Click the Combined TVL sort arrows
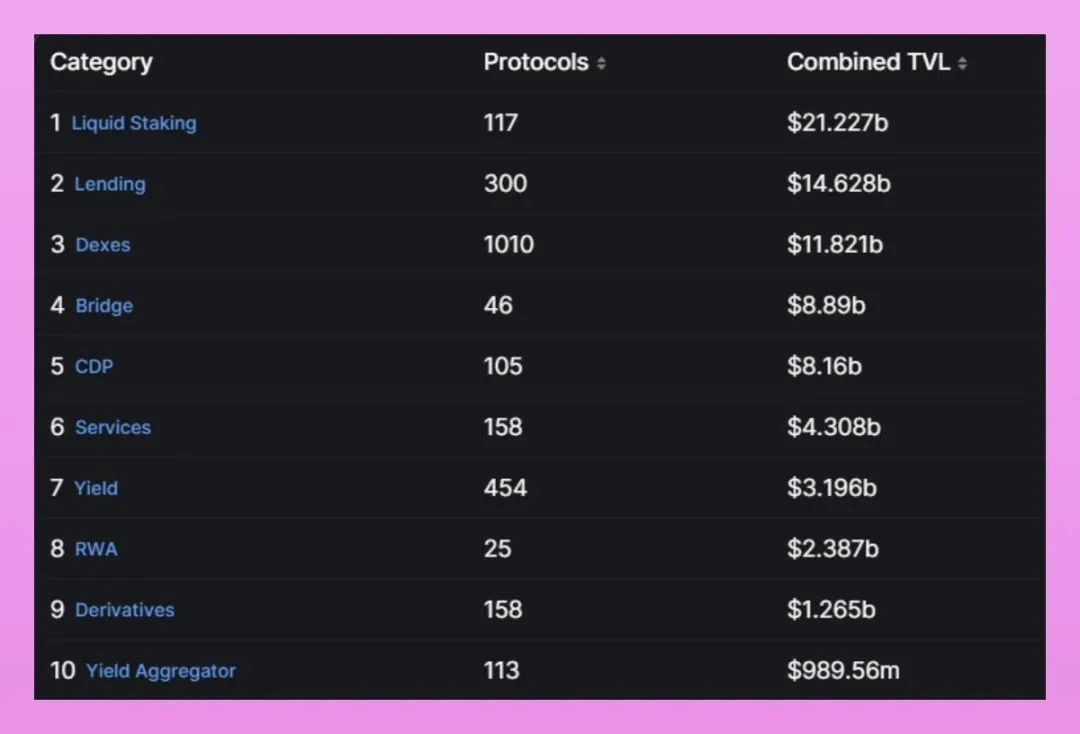Screen dimensions: 1080x734 [962, 63]
